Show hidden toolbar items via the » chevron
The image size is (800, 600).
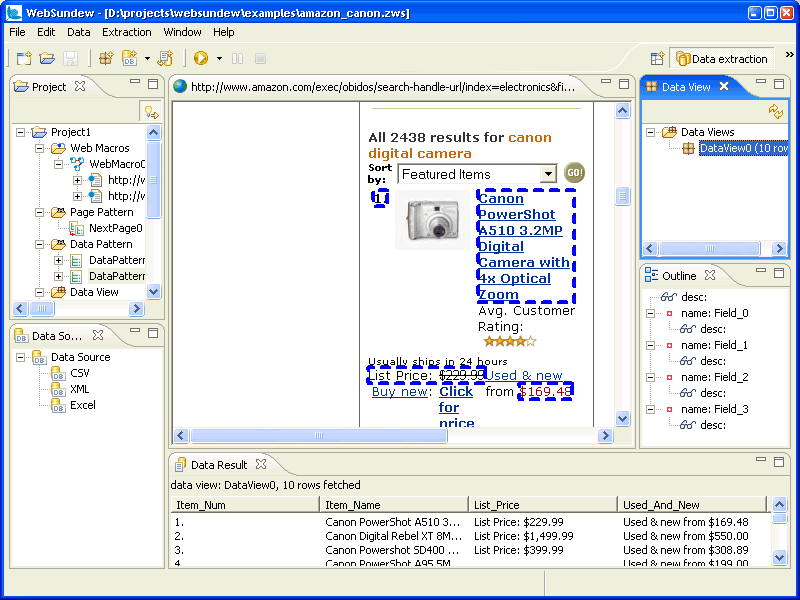click(789, 55)
